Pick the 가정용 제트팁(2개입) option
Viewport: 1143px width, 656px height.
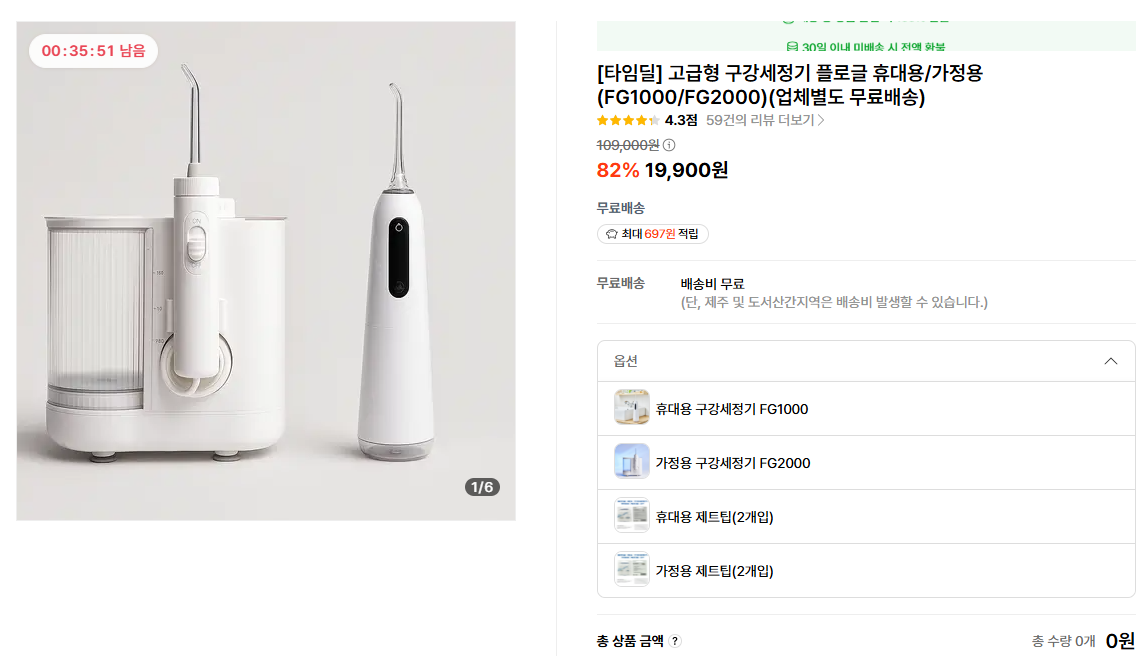coord(714,571)
